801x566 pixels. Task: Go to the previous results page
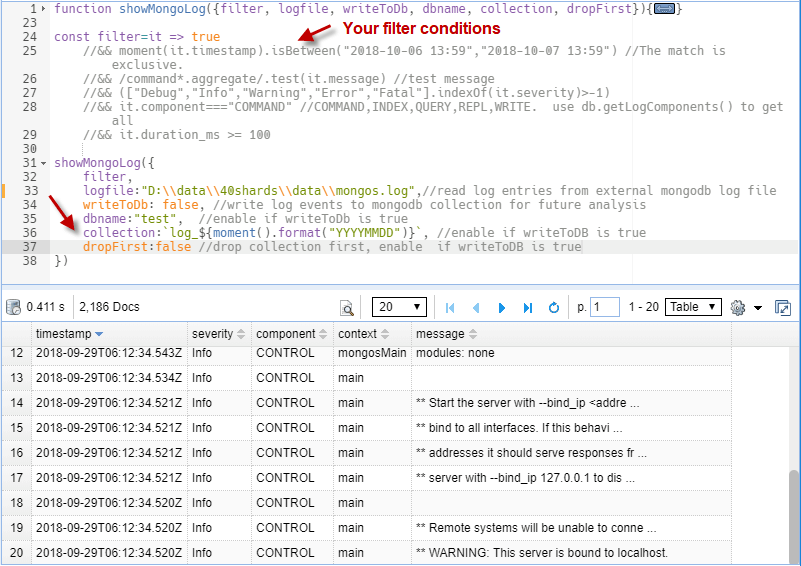click(x=476, y=308)
